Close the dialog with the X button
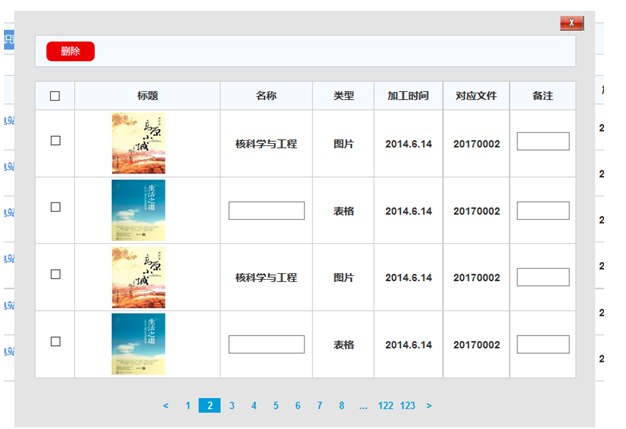 coord(571,22)
